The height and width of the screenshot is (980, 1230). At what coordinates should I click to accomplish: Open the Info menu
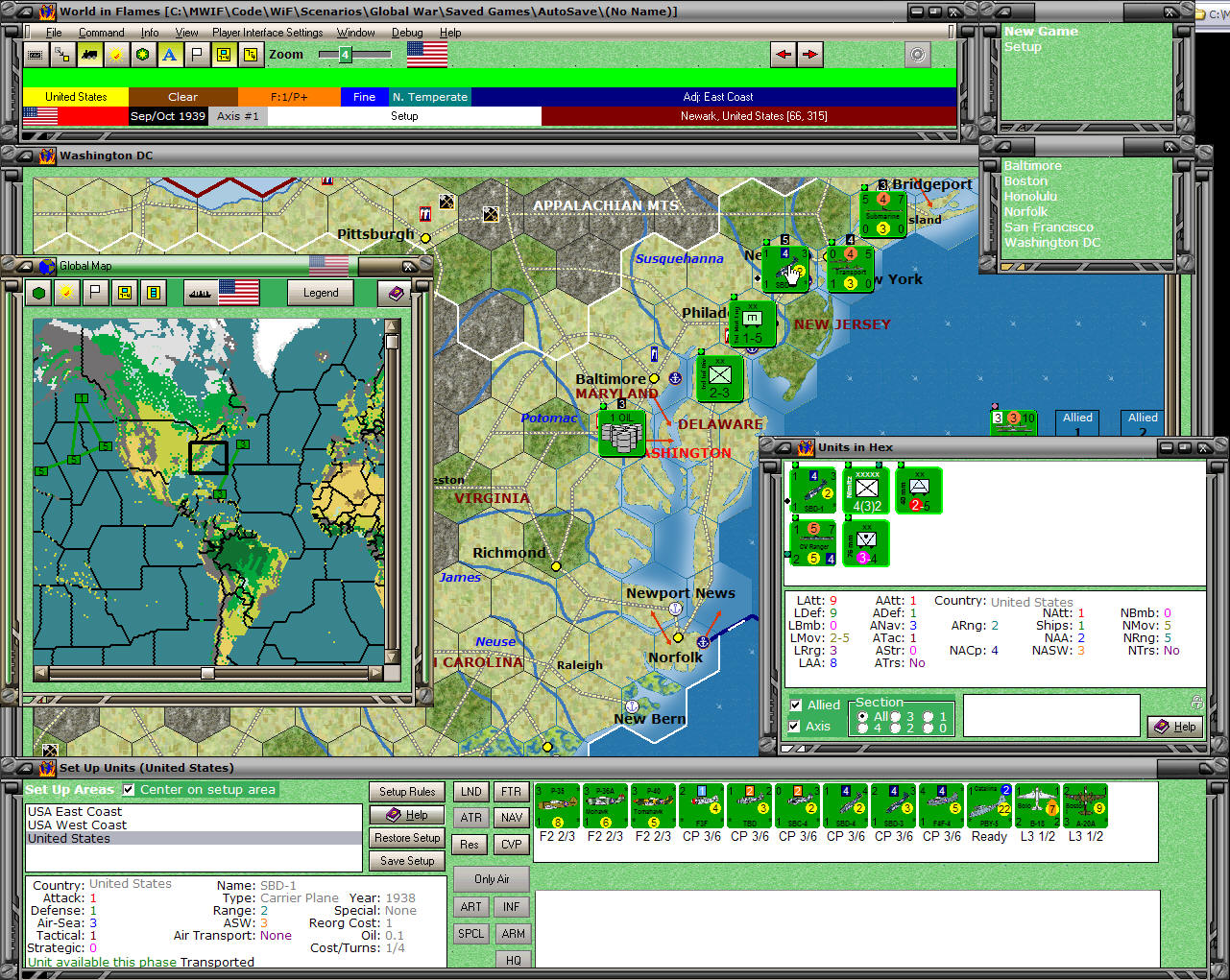coord(150,33)
